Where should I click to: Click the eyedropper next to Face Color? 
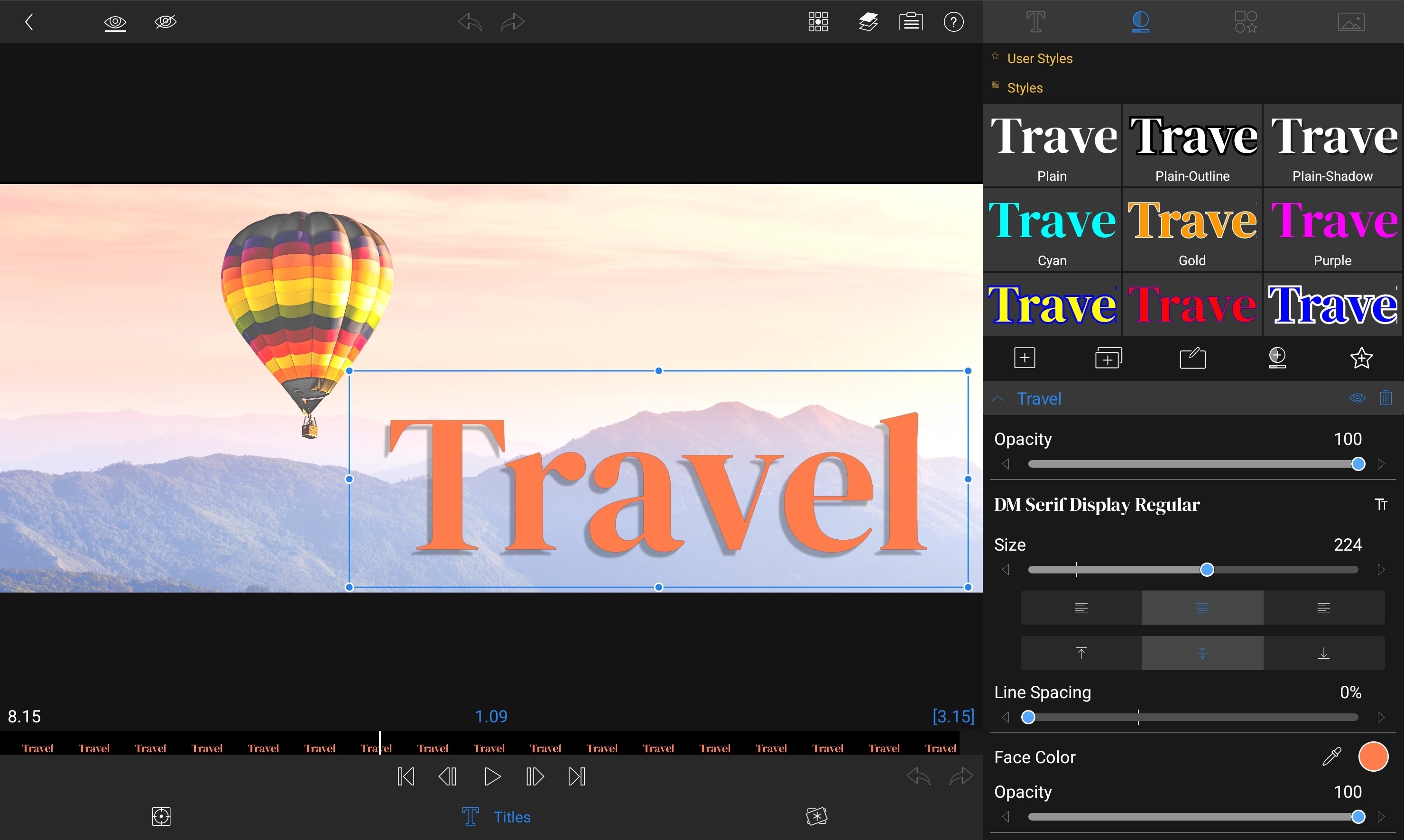point(1331,757)
